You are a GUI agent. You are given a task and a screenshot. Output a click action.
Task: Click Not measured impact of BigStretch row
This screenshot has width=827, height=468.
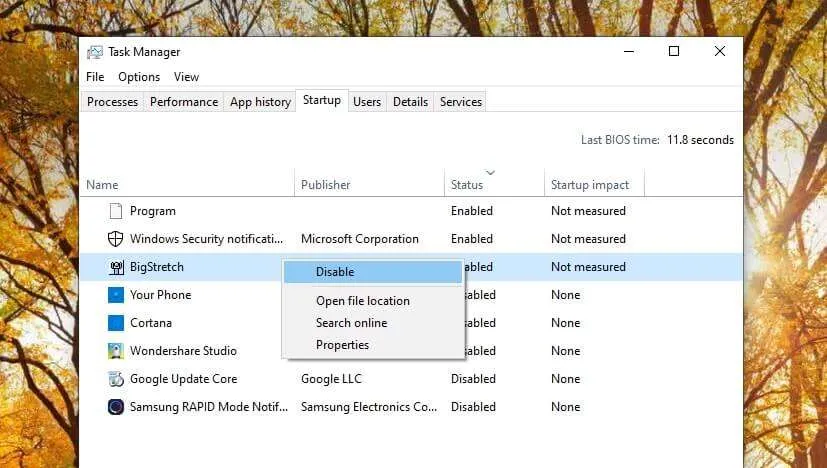pyautogui.click(x=588, y=267)
